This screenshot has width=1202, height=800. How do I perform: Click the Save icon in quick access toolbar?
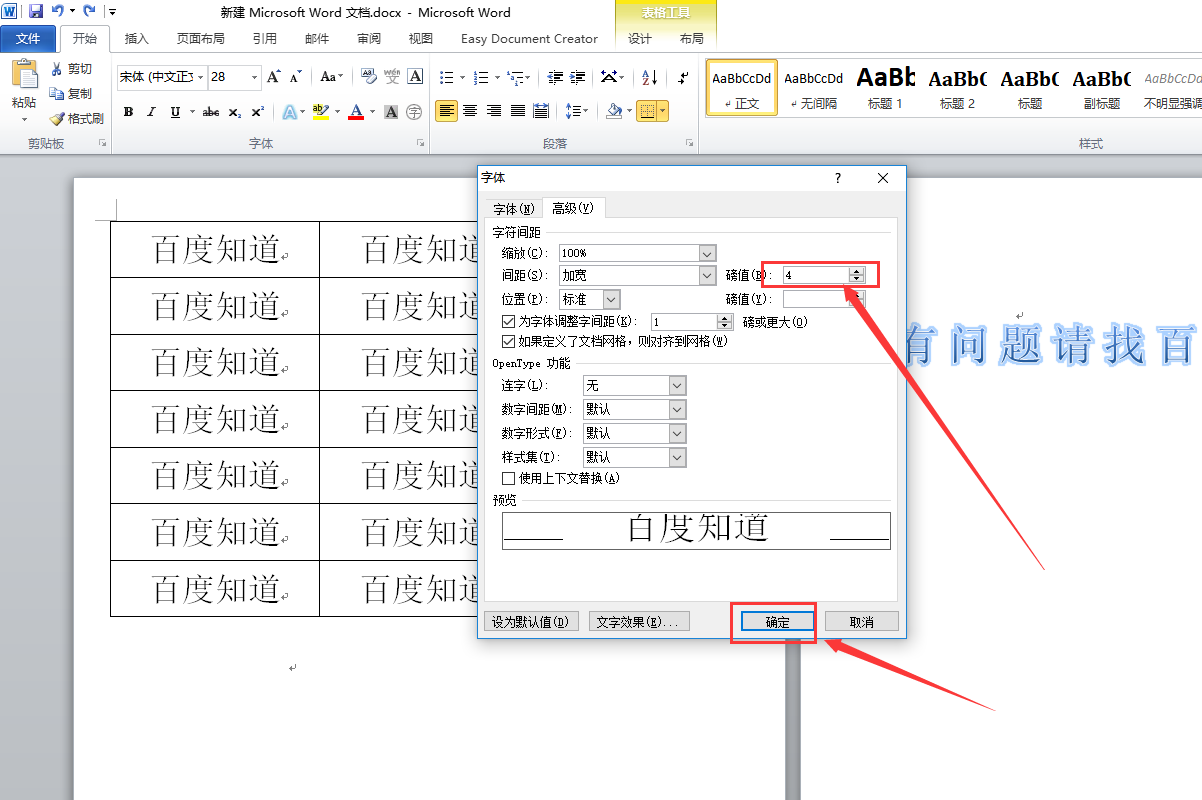(35, 11)
